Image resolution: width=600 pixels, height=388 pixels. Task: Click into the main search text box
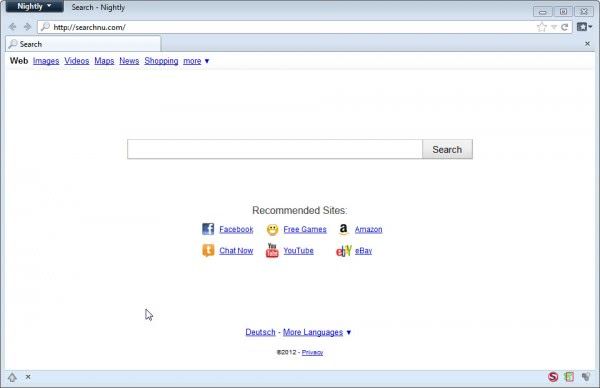[275, 149]
